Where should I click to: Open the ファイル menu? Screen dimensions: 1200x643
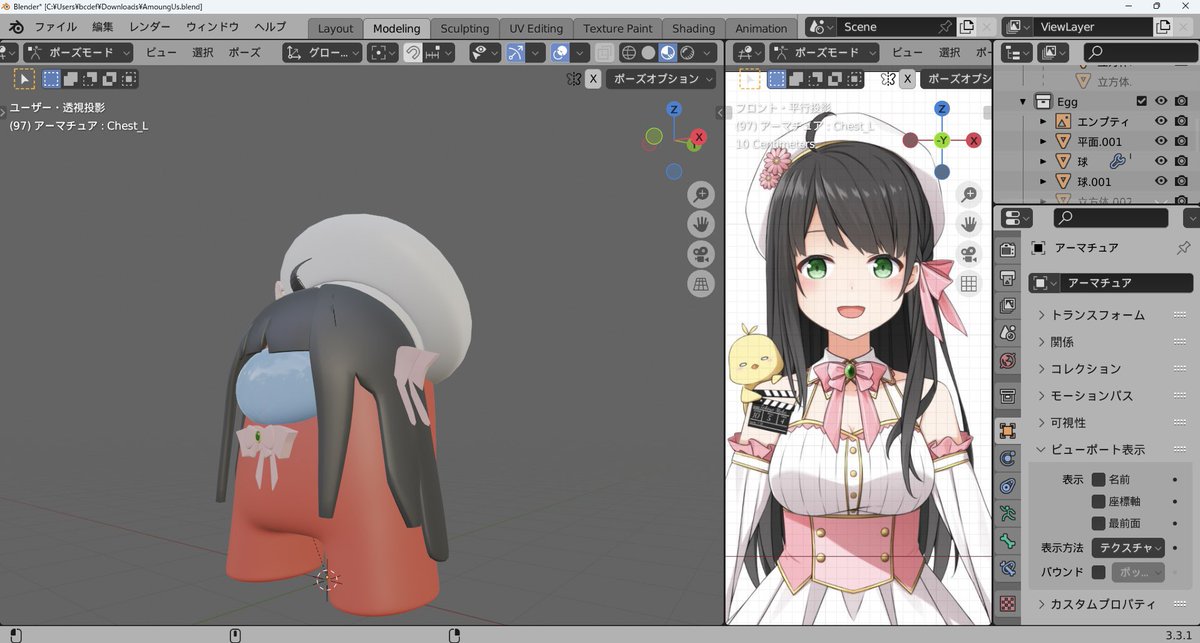tap(56, 28)
